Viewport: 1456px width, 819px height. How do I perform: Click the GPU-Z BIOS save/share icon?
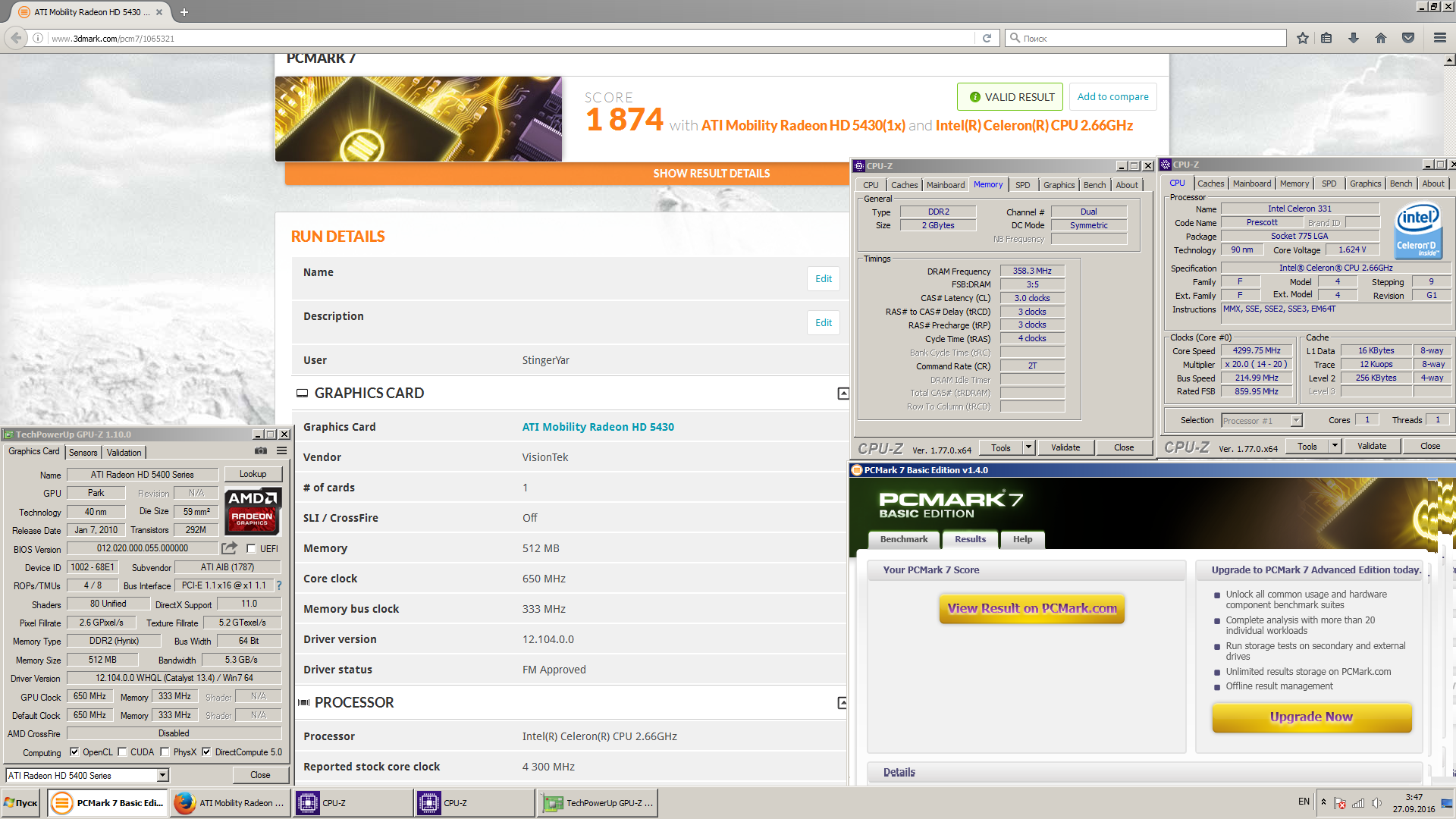tap(230, 548)
